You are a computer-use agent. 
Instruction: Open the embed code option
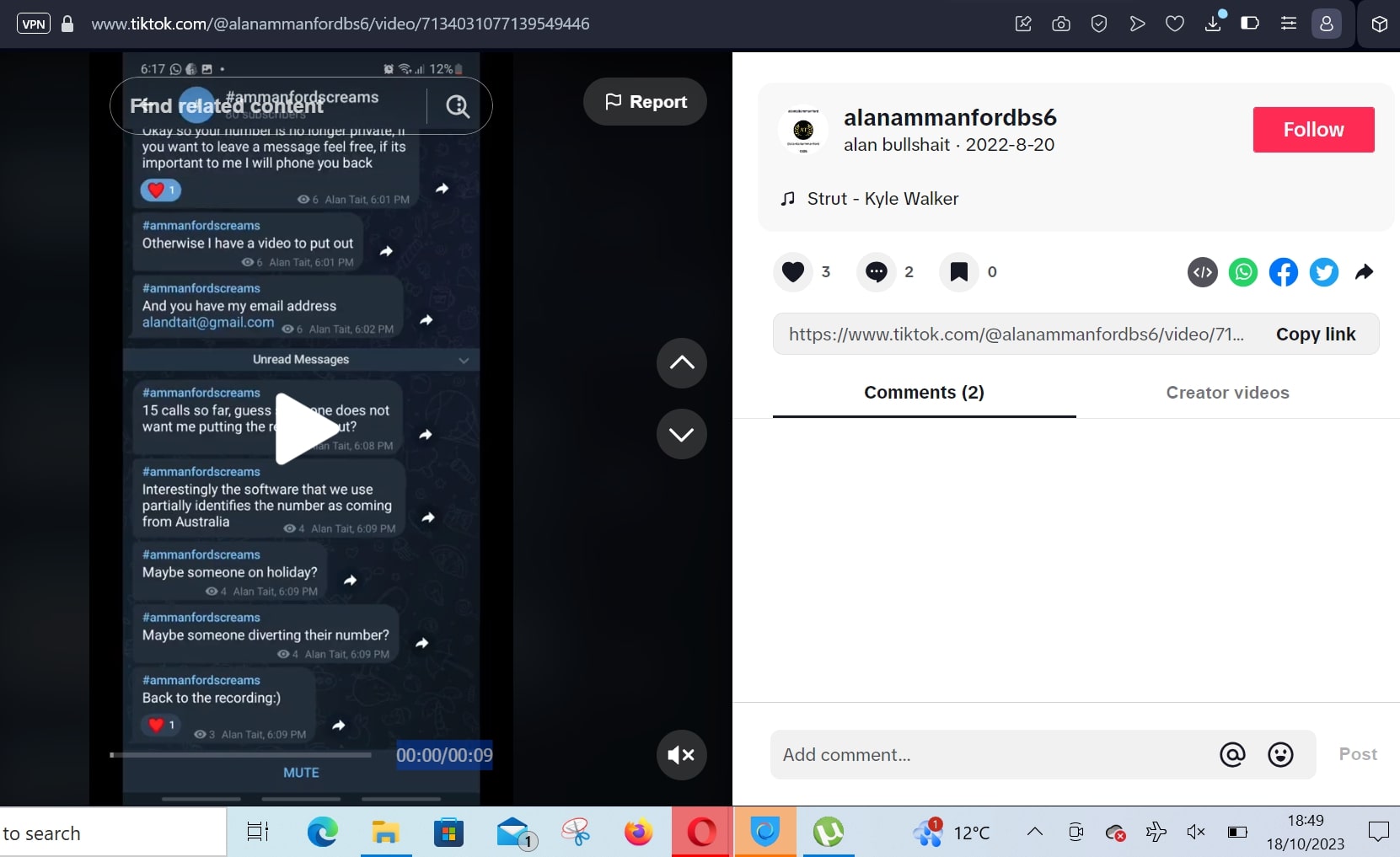point(1202,271)
